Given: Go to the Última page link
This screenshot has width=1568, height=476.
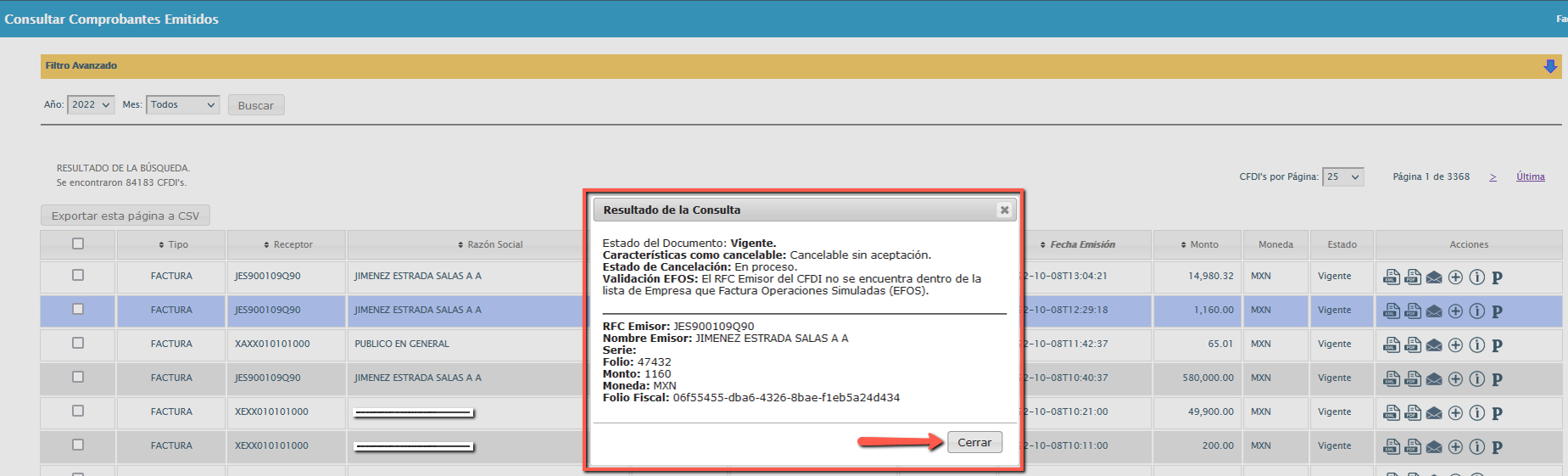Looking at the screenshot, I should pyautogui.click(x=1530, y=176).
